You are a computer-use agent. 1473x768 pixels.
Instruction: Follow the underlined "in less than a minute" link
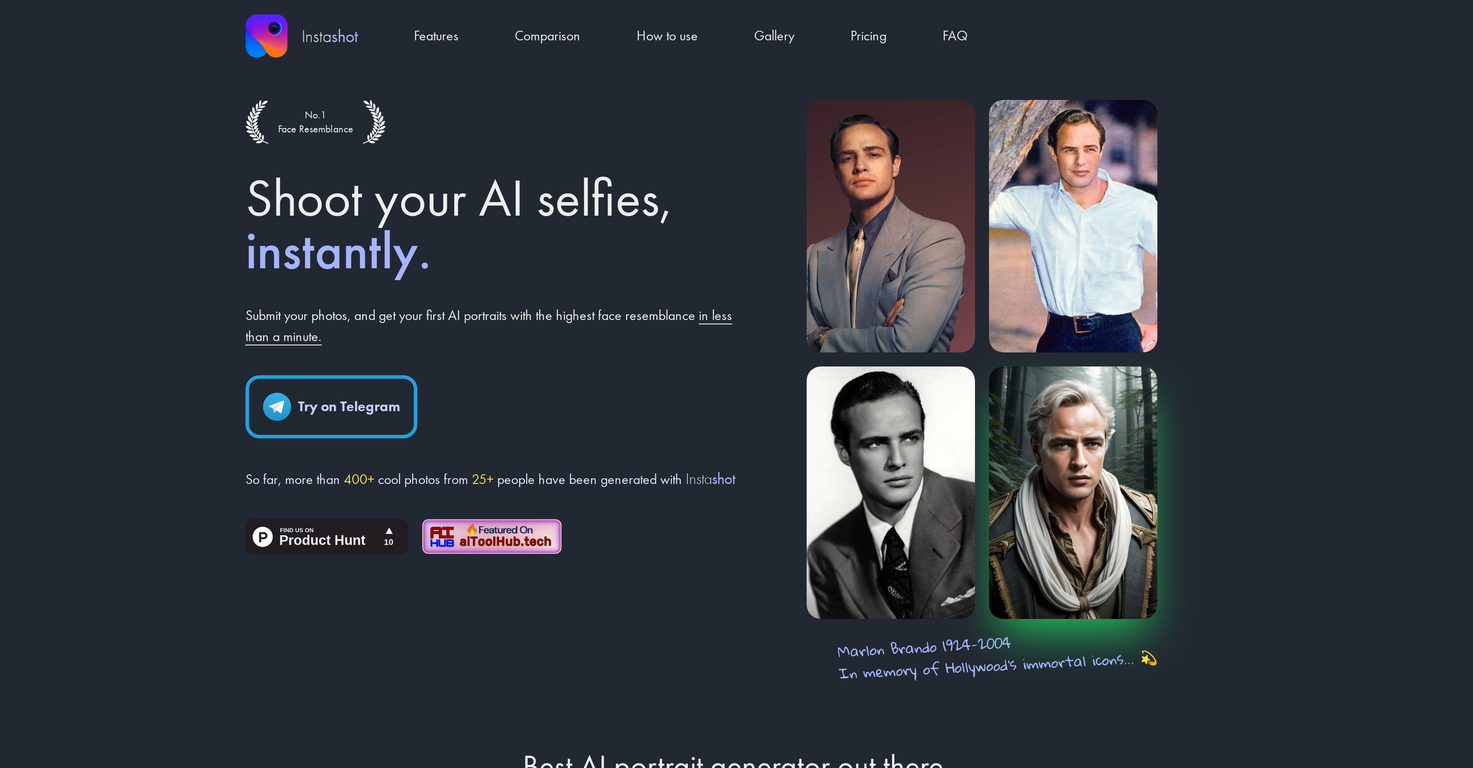click(715, 316)
